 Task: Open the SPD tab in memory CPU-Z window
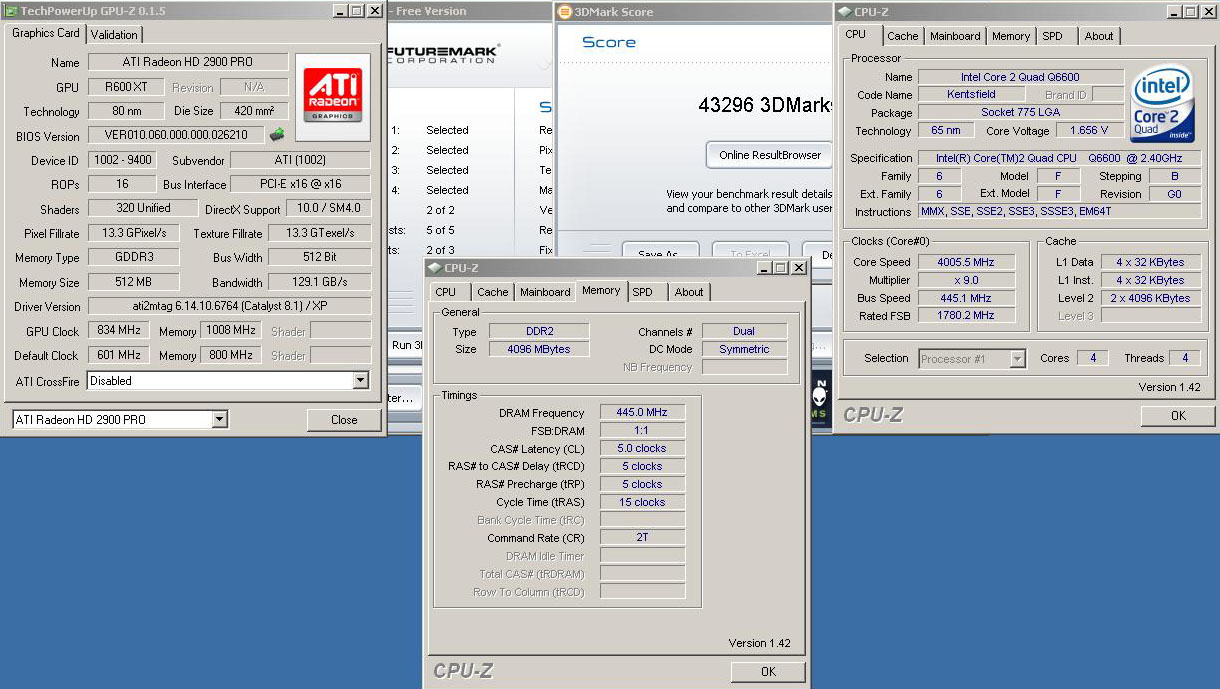coord(643,292)
